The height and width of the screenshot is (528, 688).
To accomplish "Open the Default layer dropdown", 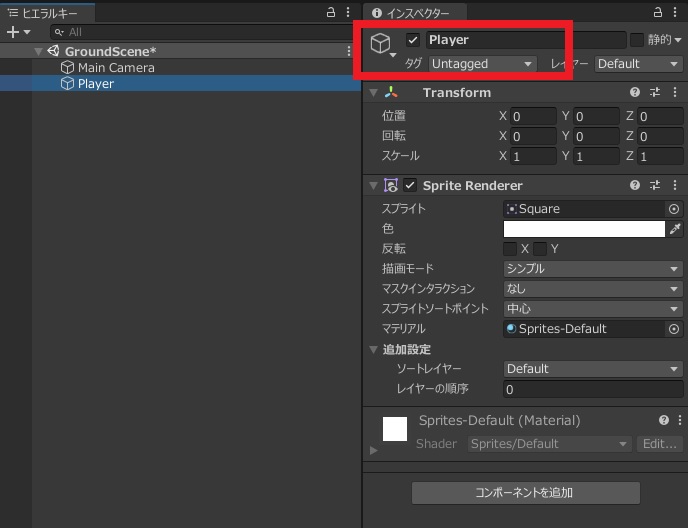I will click(x=638, y=64).
